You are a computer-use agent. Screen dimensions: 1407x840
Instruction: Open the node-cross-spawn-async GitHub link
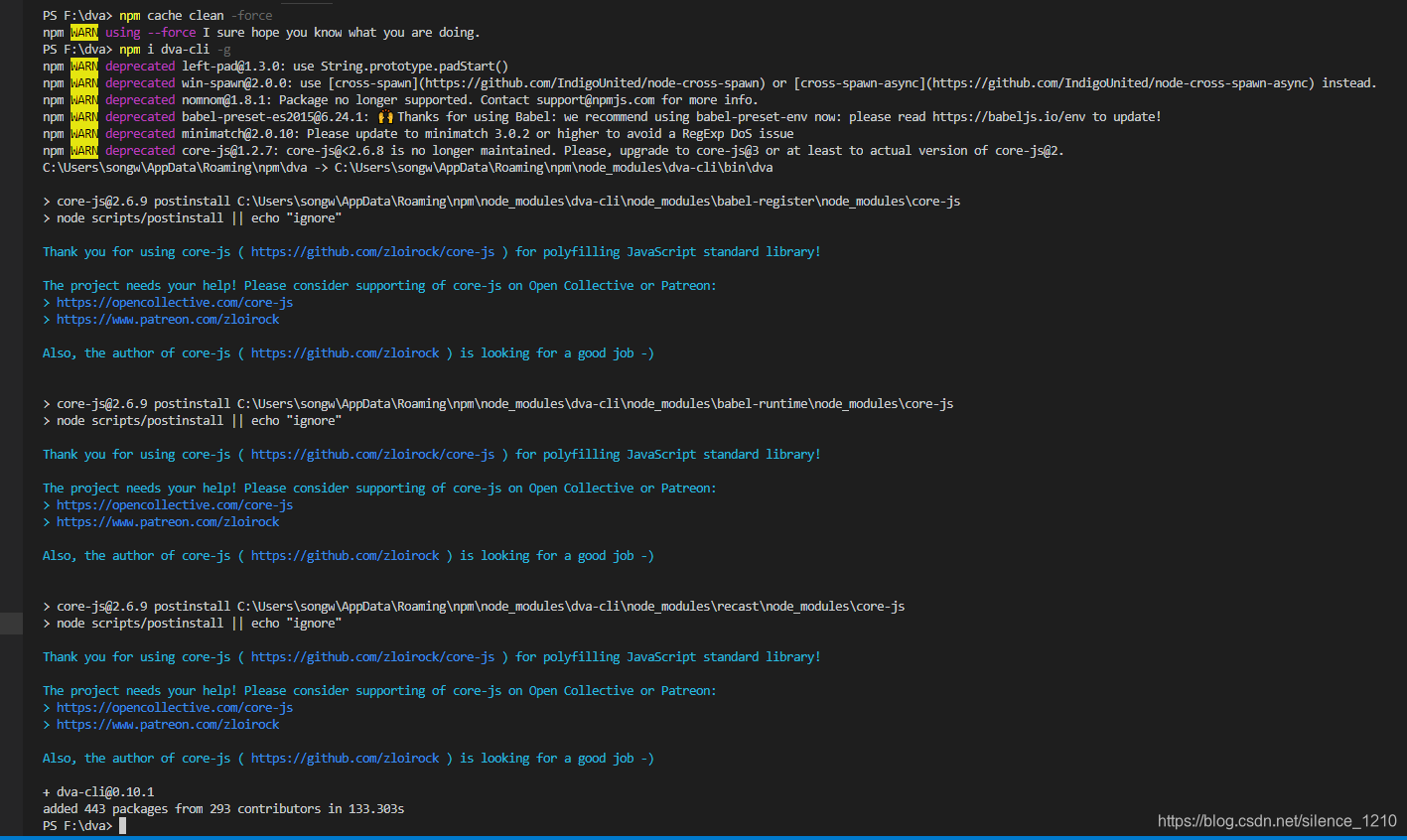[x=1122, y=83]
